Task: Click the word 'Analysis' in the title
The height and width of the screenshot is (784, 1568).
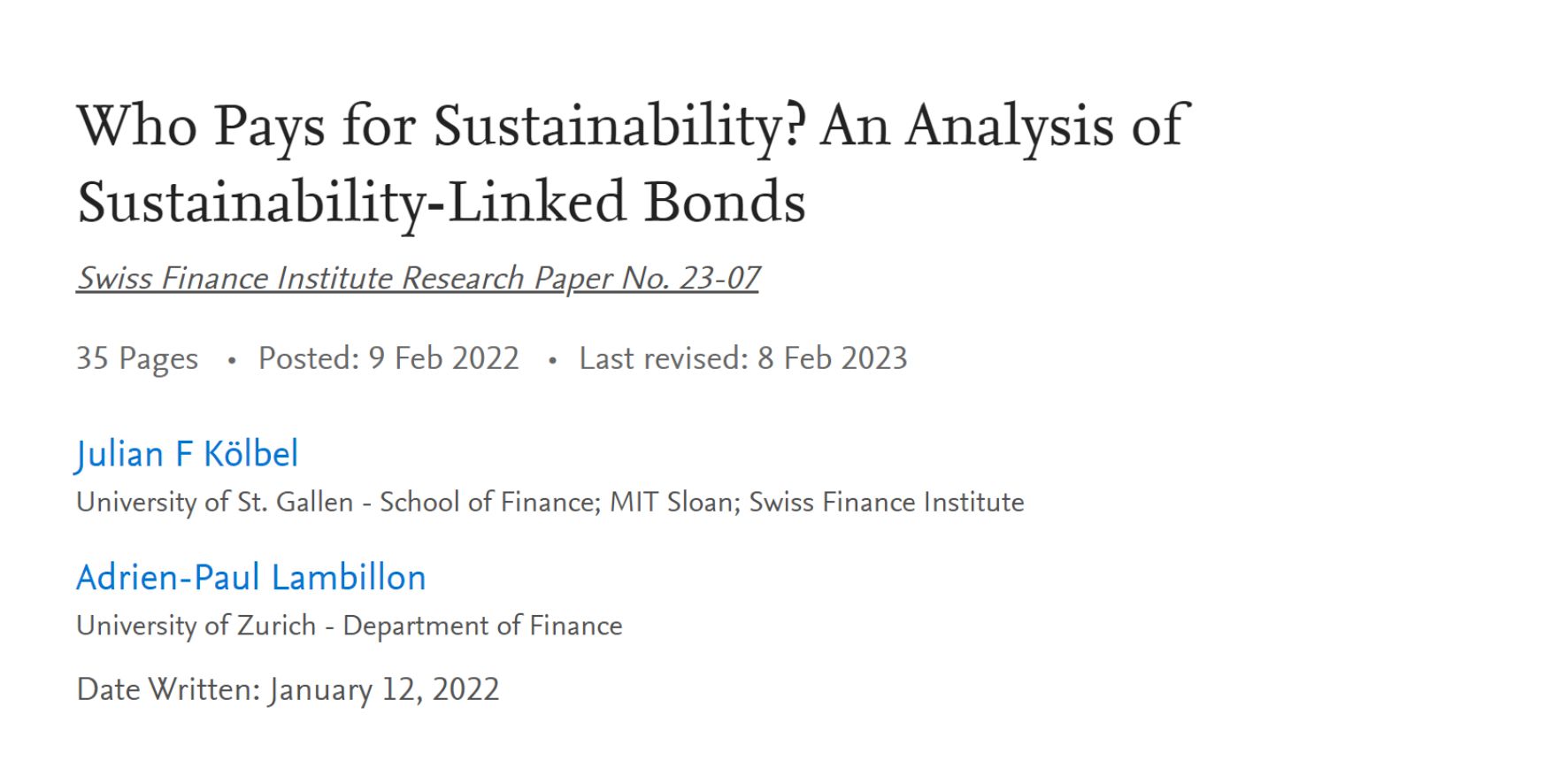Action: (x=1009, y=127)
